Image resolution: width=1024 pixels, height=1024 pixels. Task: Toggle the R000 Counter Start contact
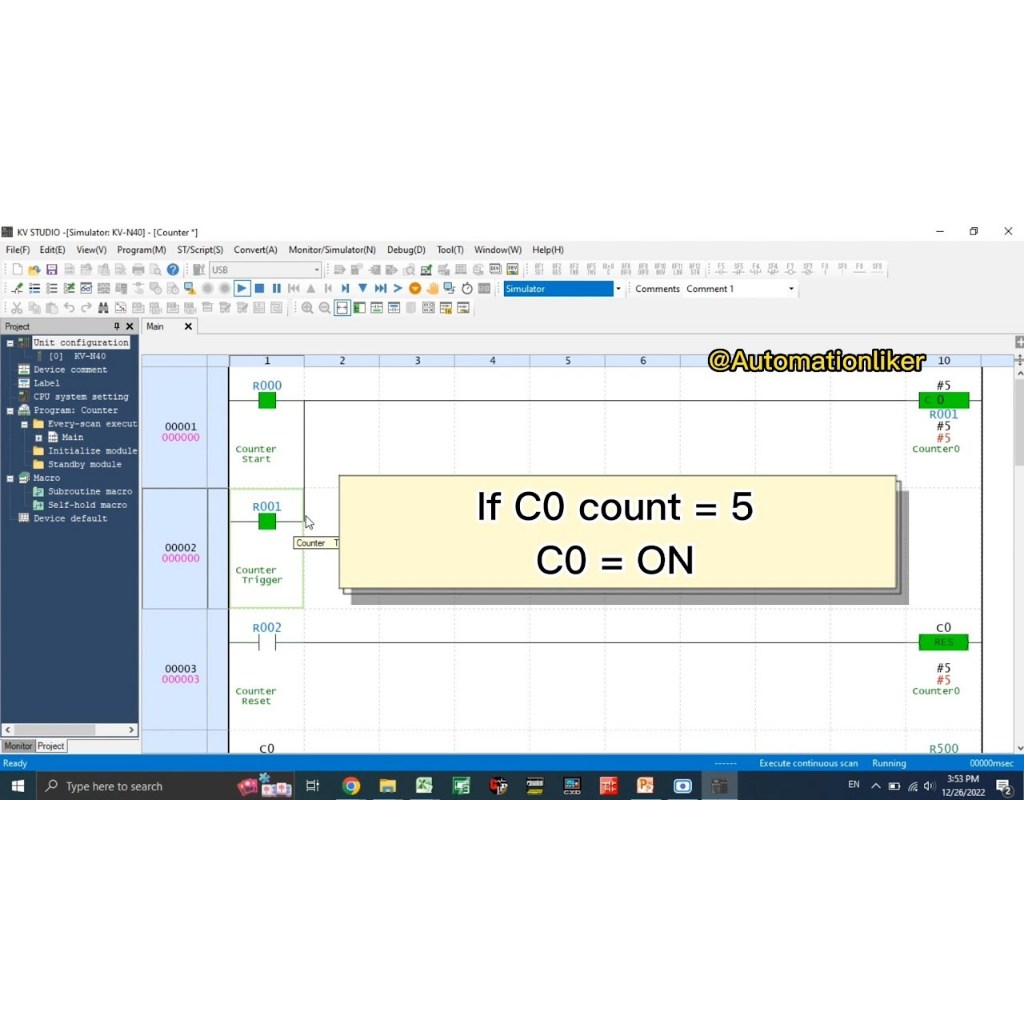pos(266,401)
